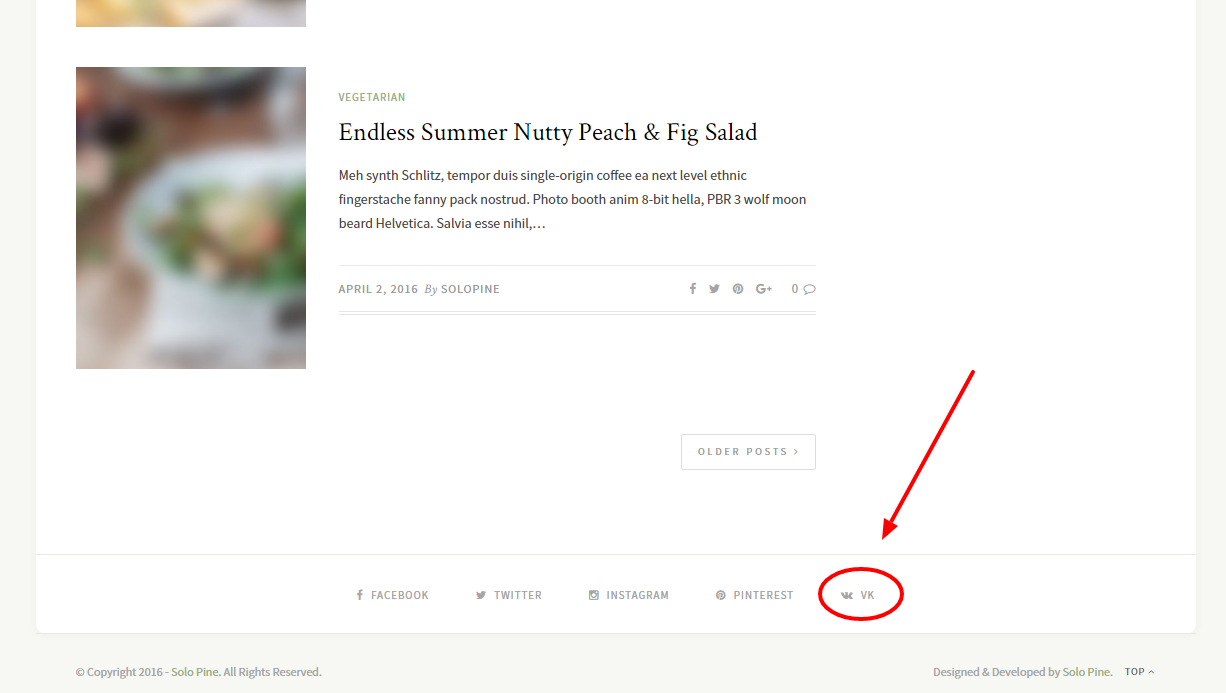Open the salad post thumbnail image
The height and width of the screenshot is (693, 1226).
point(191,218)
